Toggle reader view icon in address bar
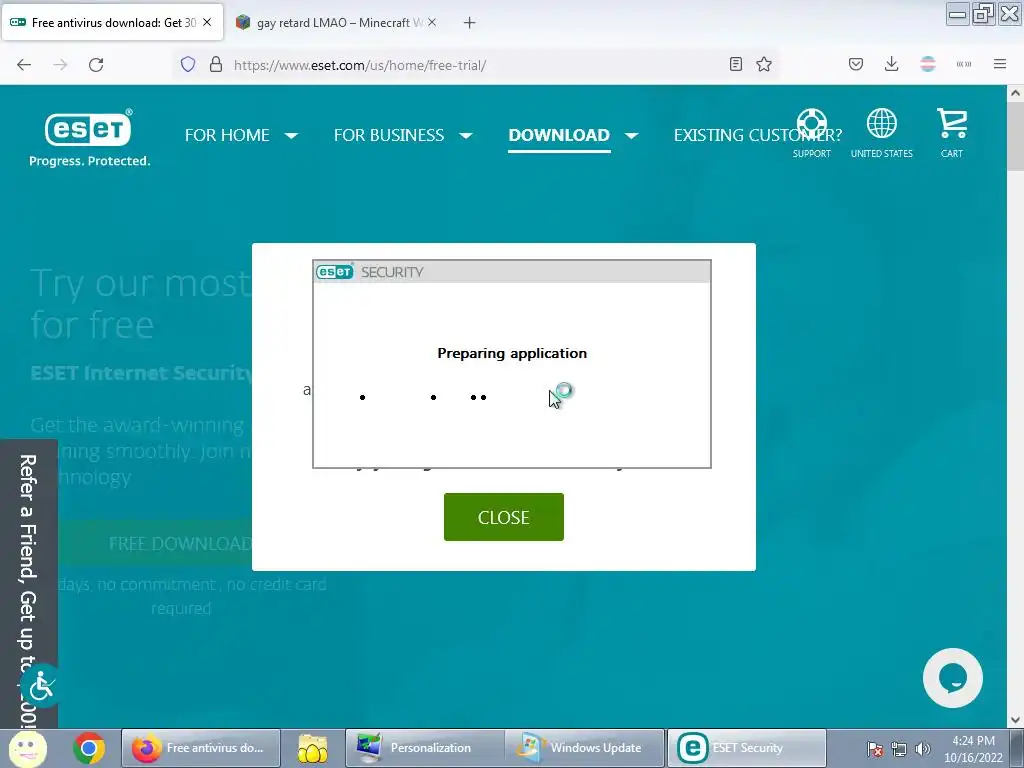The image size is (1024, 768). pos(735,64)
